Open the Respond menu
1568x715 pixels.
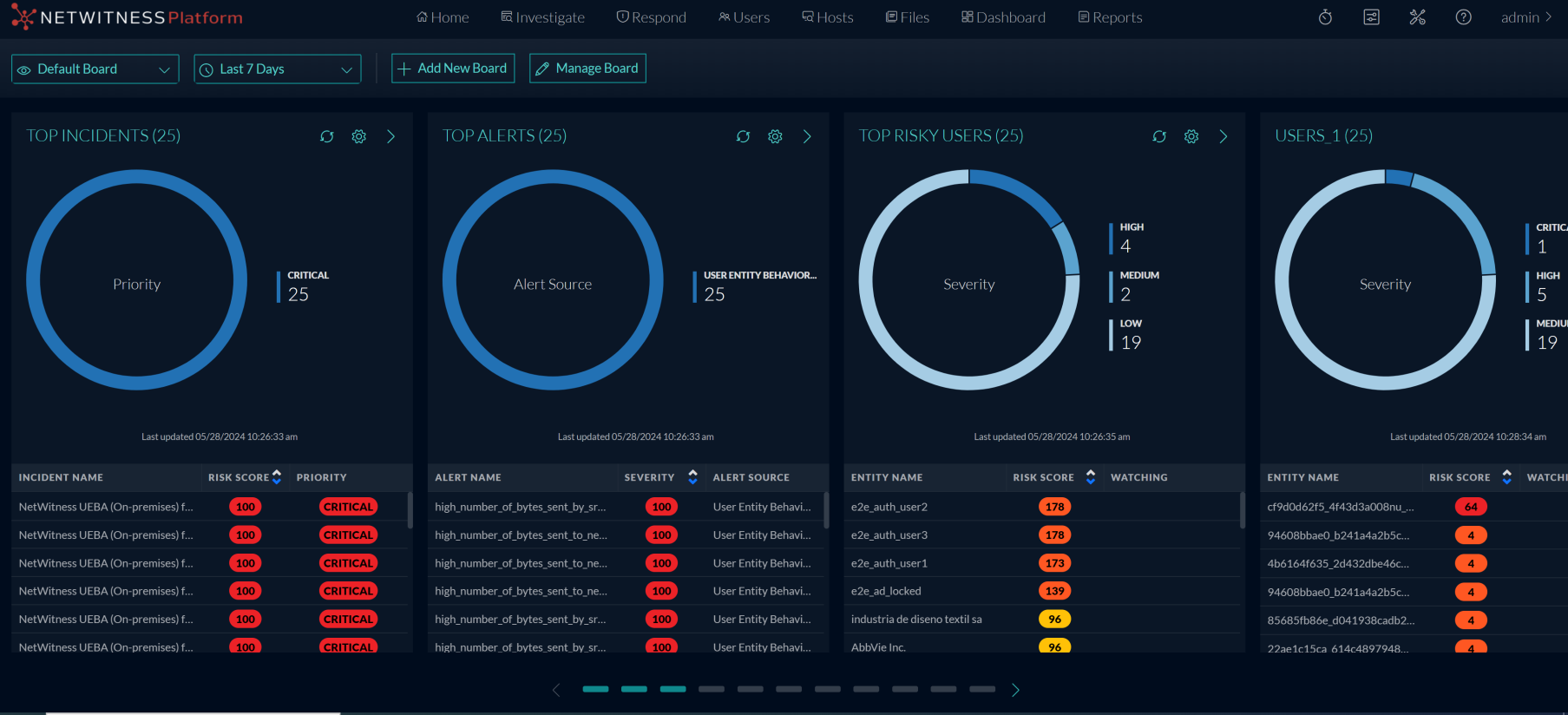tap(651, 17)
